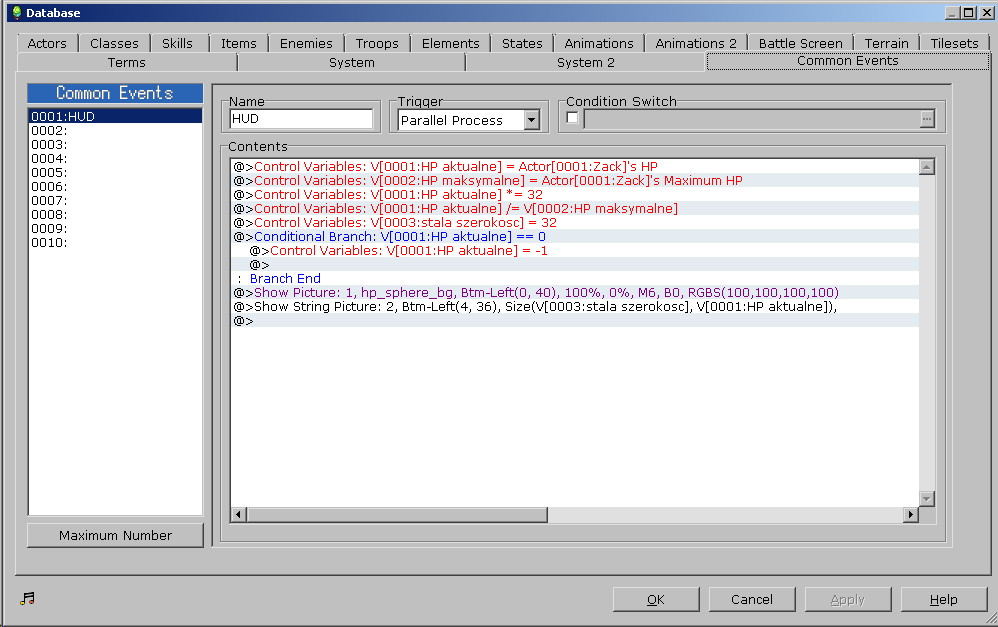998x627 pixels.
Task: Click the Maximum Number button
Action: (115, 535)
